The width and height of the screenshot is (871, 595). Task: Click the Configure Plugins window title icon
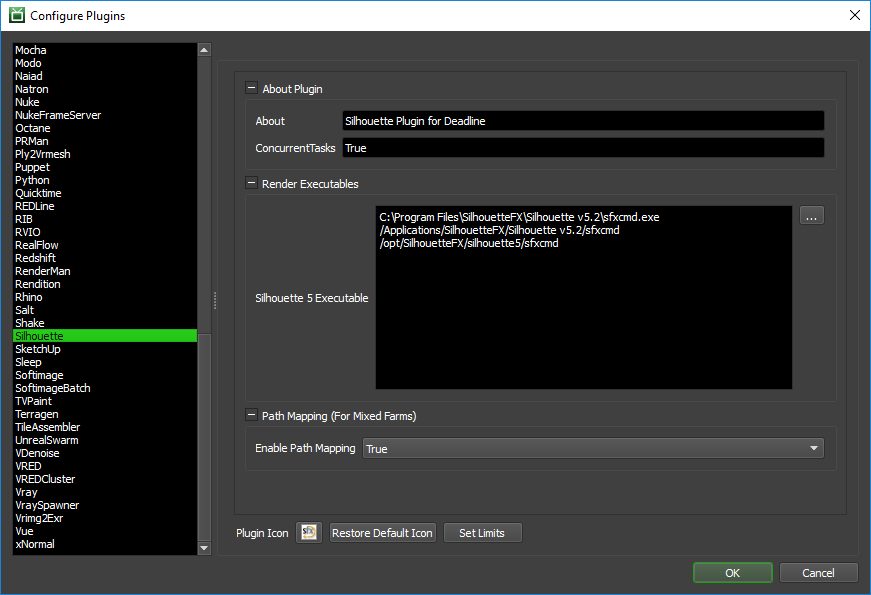[x=17, y=15]
